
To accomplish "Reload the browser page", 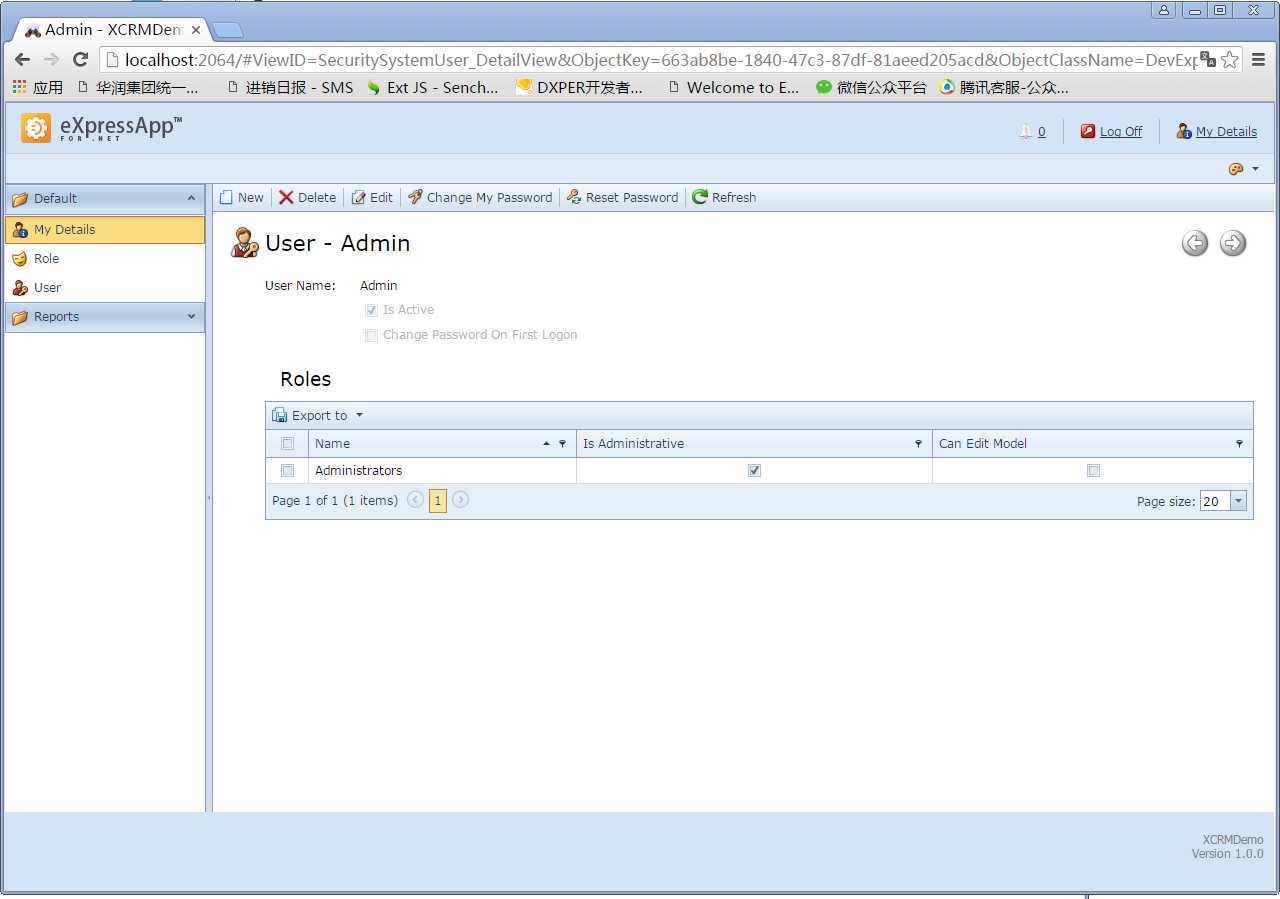I will [81, 60].
